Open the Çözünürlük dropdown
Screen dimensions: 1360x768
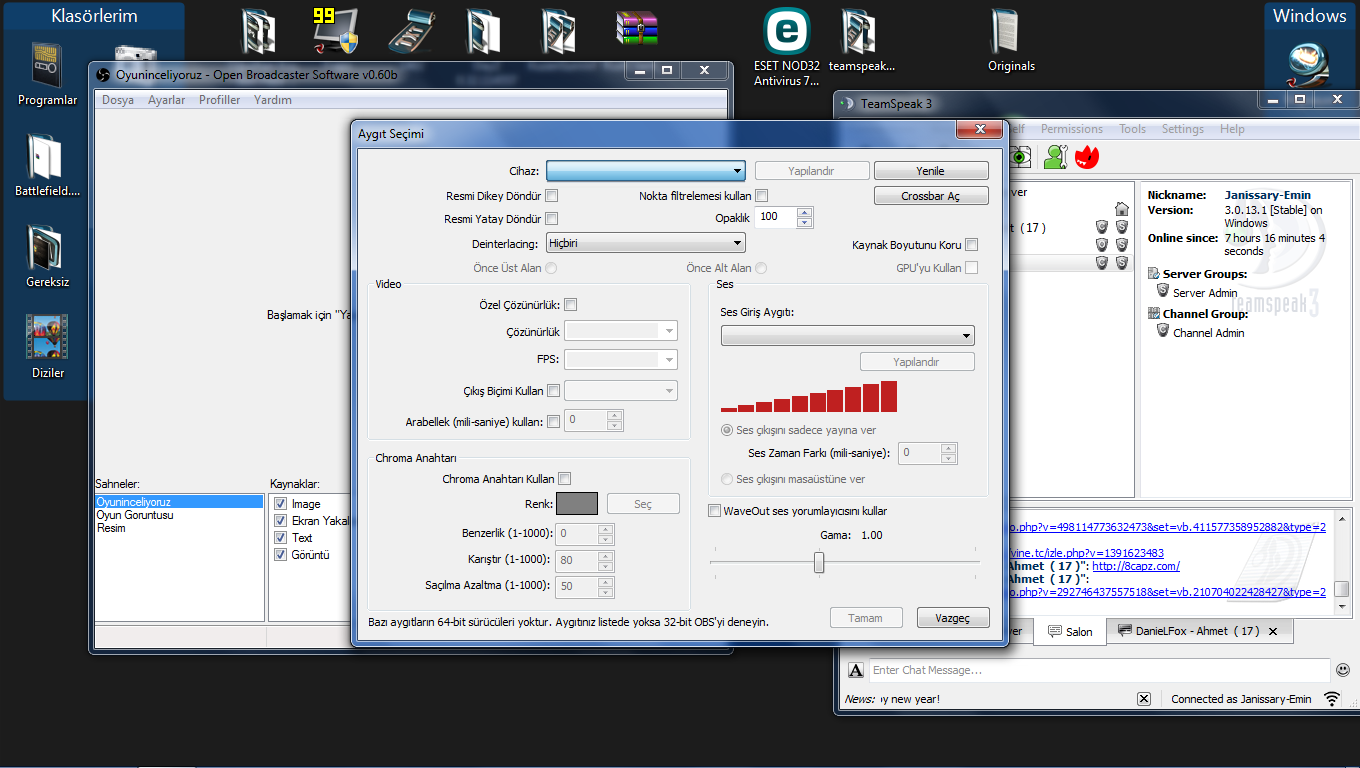[621, 331]
